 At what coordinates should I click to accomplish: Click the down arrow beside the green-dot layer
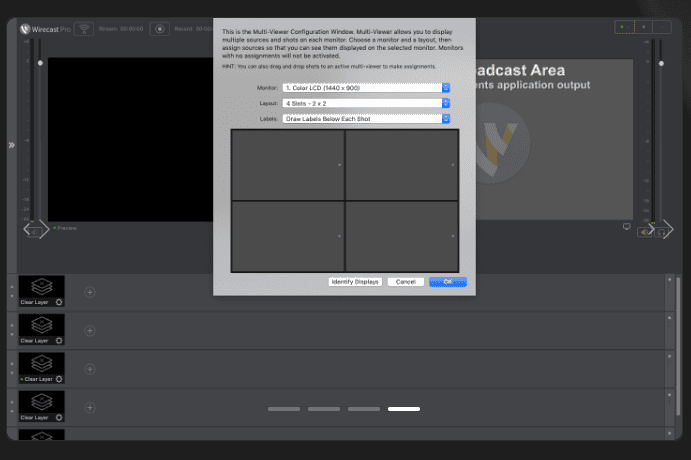click(x=12, y=373)
